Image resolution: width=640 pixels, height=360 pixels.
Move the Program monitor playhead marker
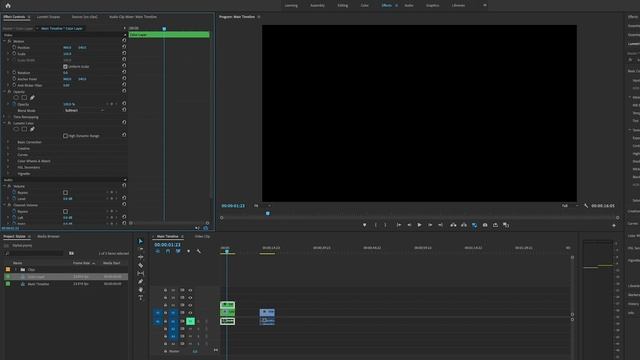click(x=268, y=213)
